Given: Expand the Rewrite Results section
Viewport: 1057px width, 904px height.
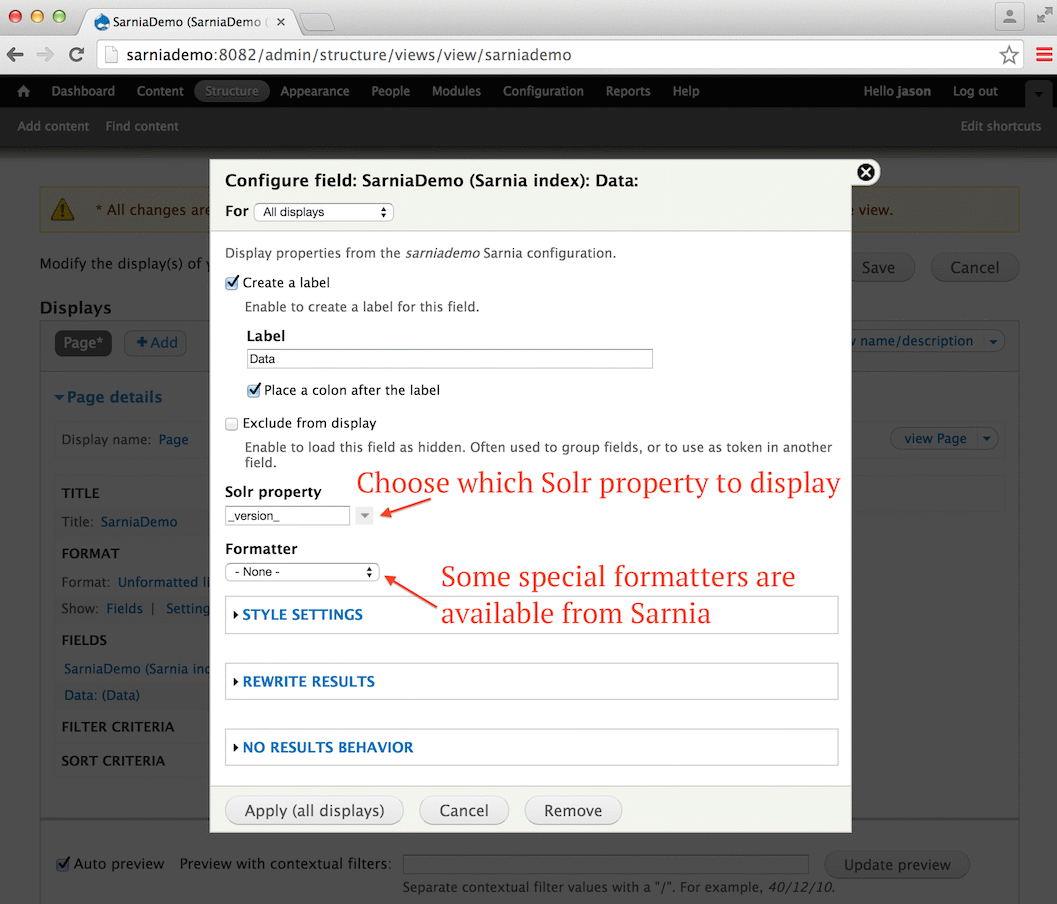Looking at the screenshot, I should 308,682.
